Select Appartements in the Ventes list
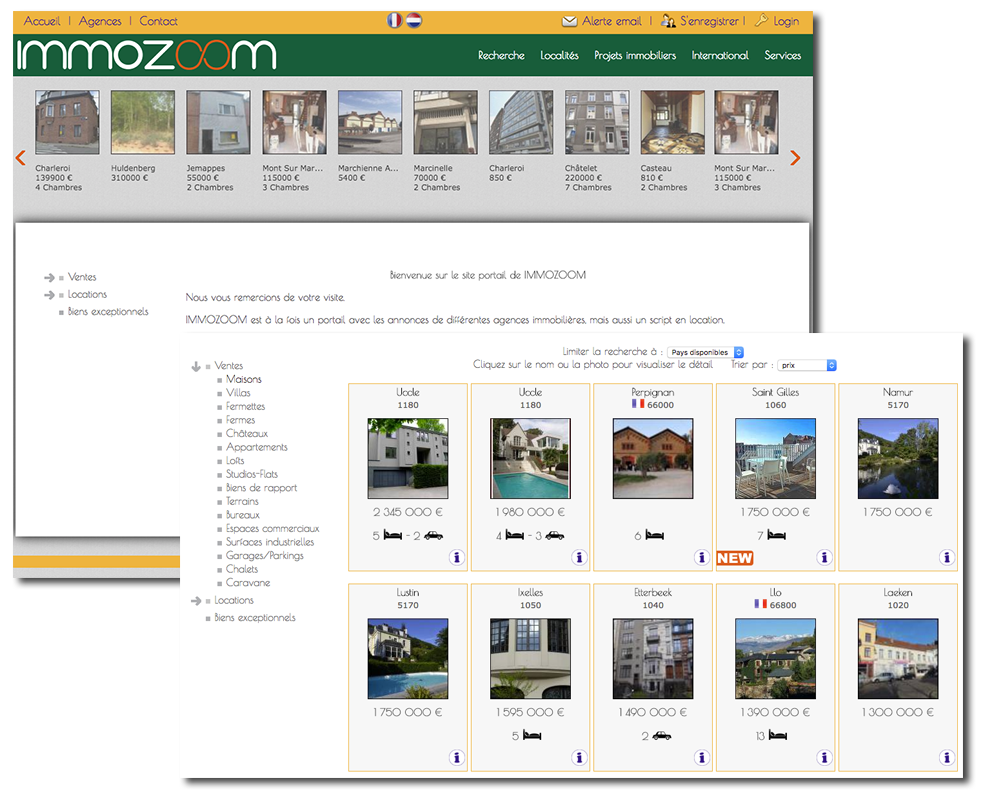 [257, 447]
